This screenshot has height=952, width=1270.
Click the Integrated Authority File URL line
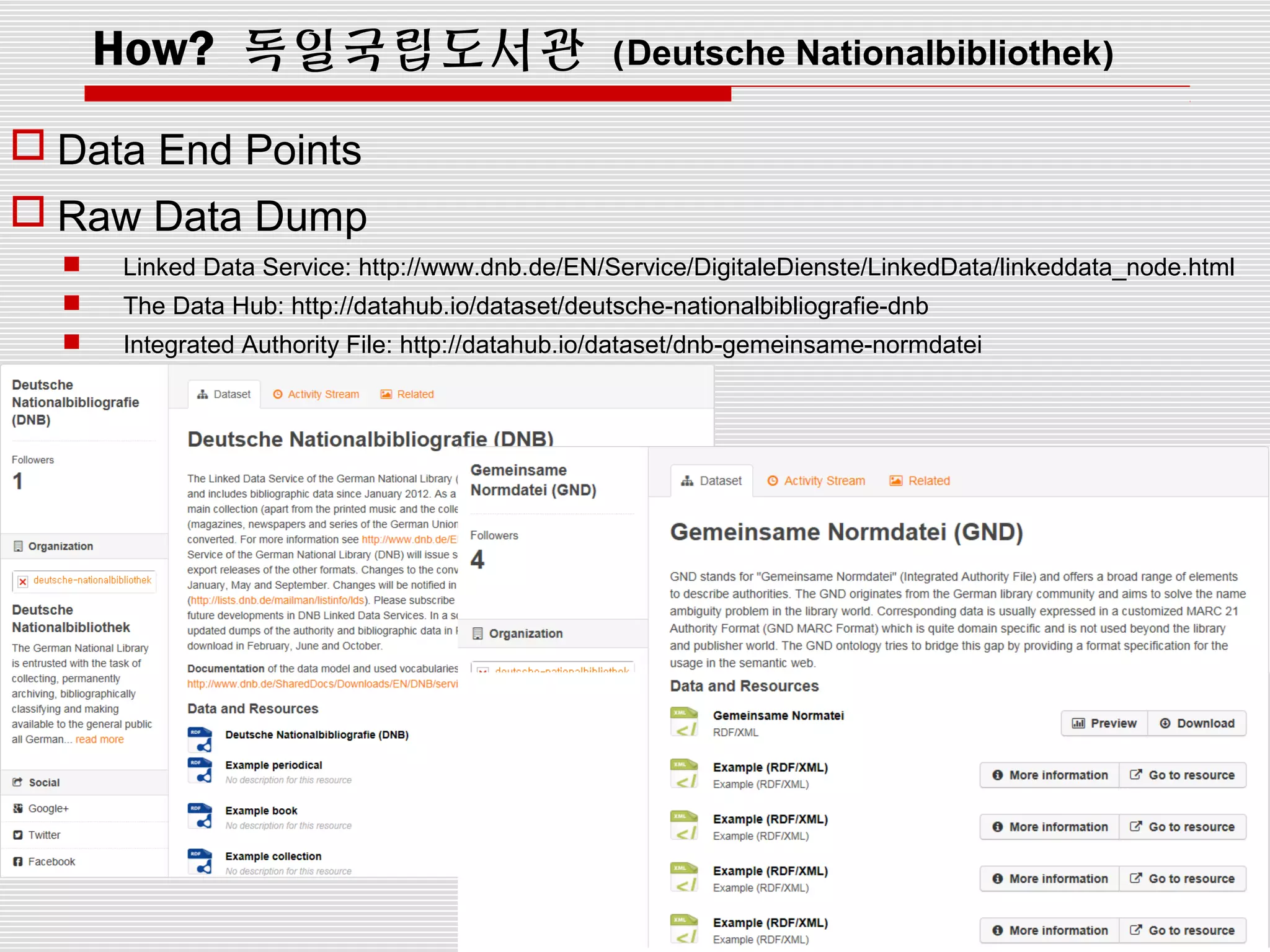(x=553, y=345)
